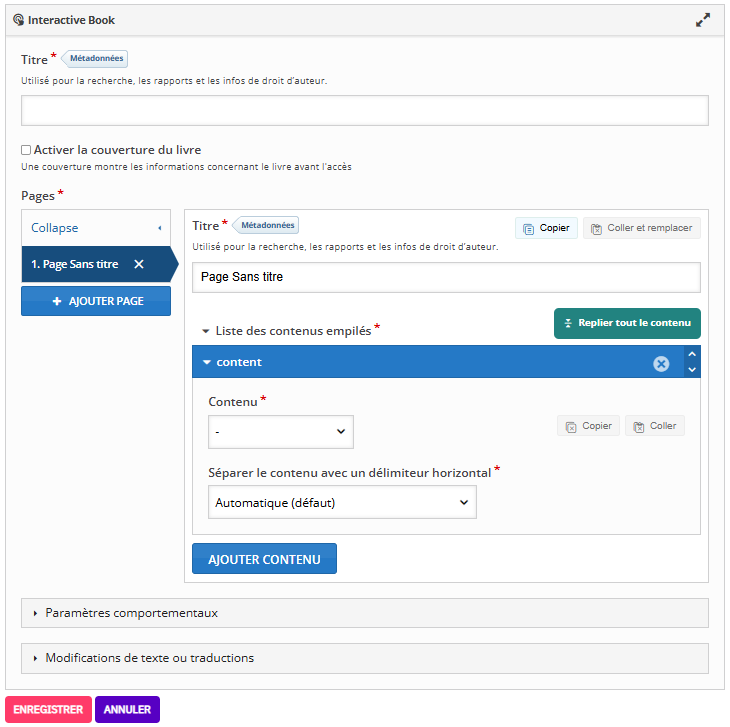Collapse the blue content block header
Image resolution: width=730 pixels, height=727 pixels.
[x=238, y=362]
